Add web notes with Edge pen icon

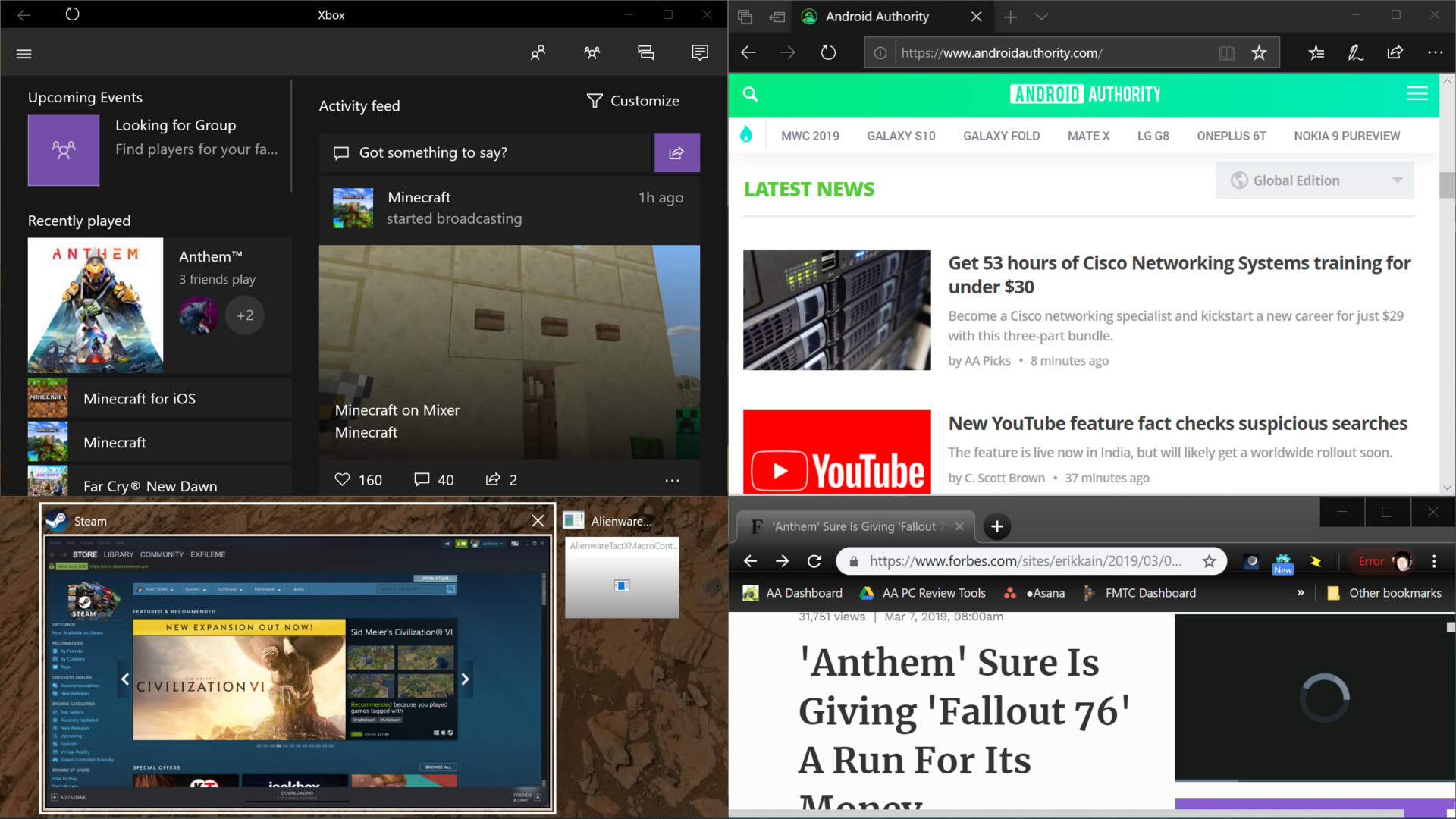tap(1355, 53)
